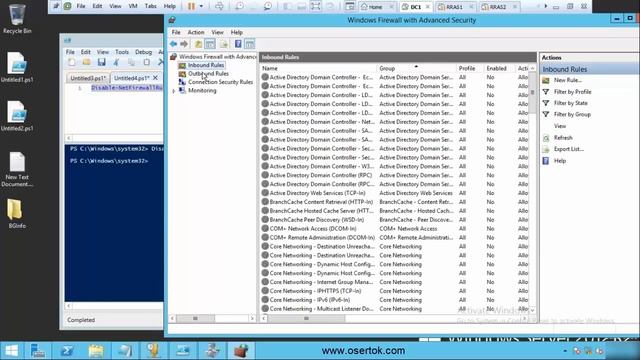Close the Untitled4.ps1 script tab

coord(156,78)
